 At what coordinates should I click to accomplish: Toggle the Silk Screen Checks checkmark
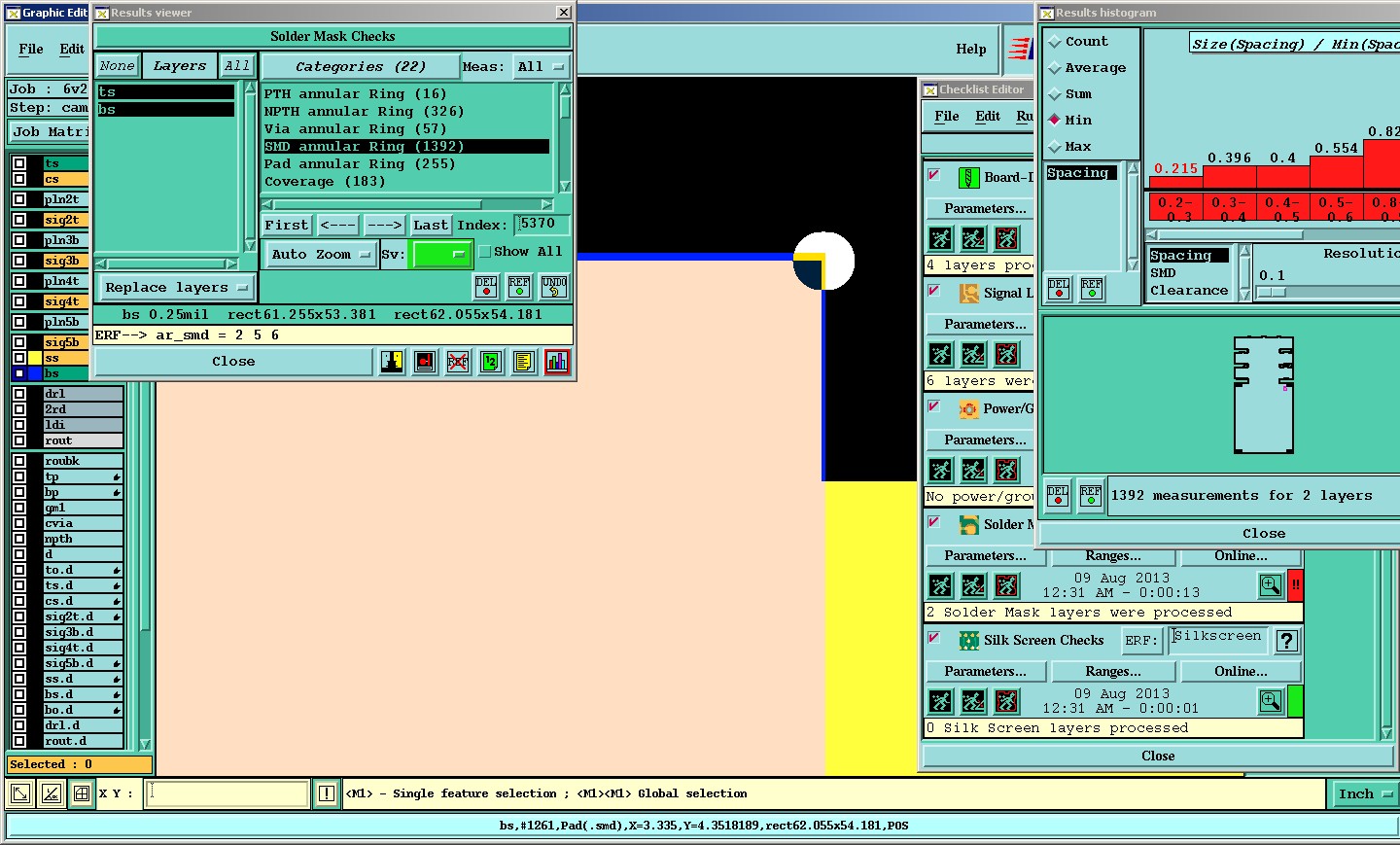coord(934,639)
